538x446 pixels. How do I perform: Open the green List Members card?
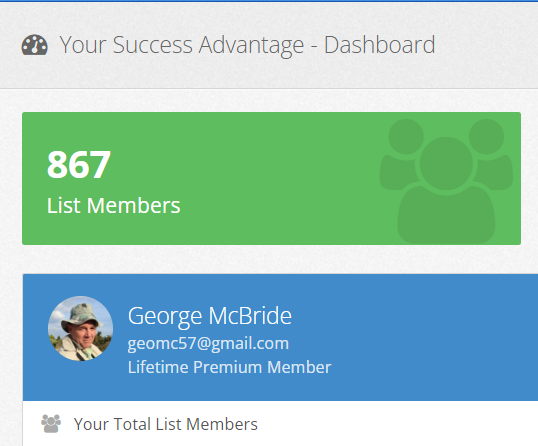(x=271, y=178)
